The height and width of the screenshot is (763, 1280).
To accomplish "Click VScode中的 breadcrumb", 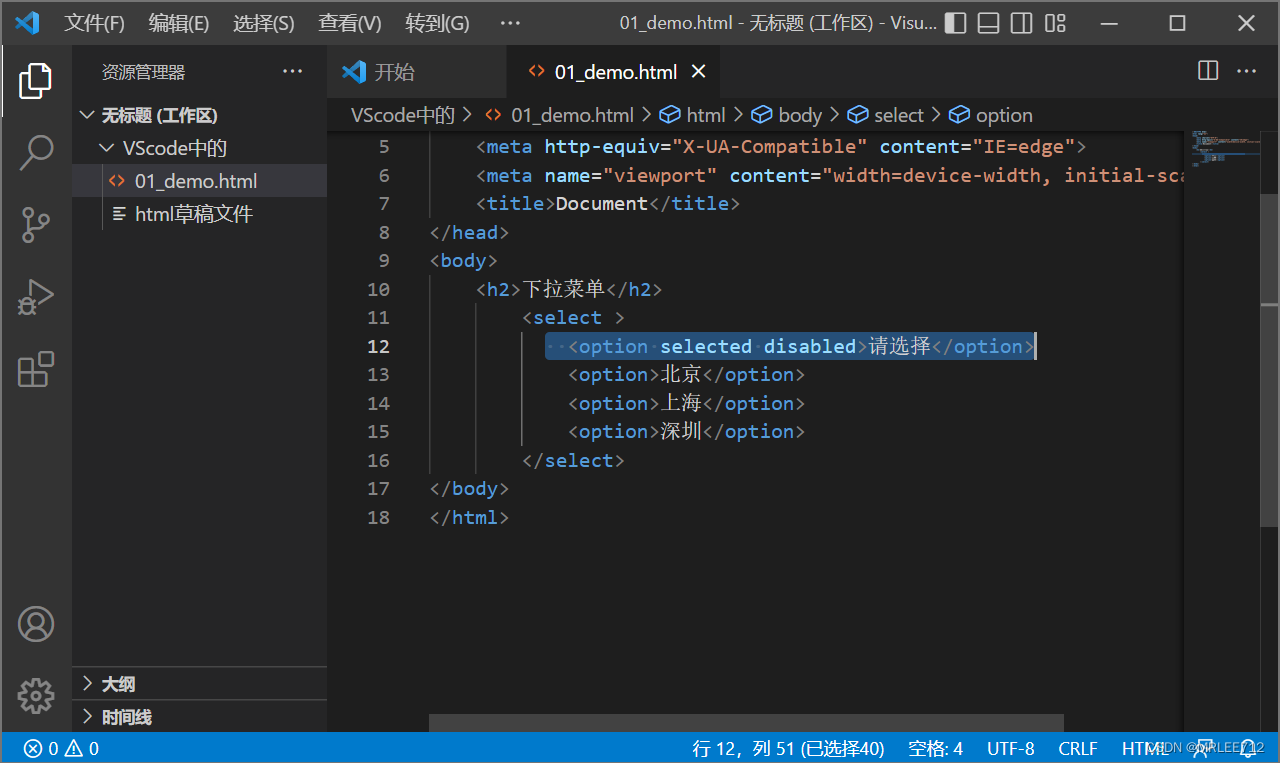I will [x=403, y=115].
